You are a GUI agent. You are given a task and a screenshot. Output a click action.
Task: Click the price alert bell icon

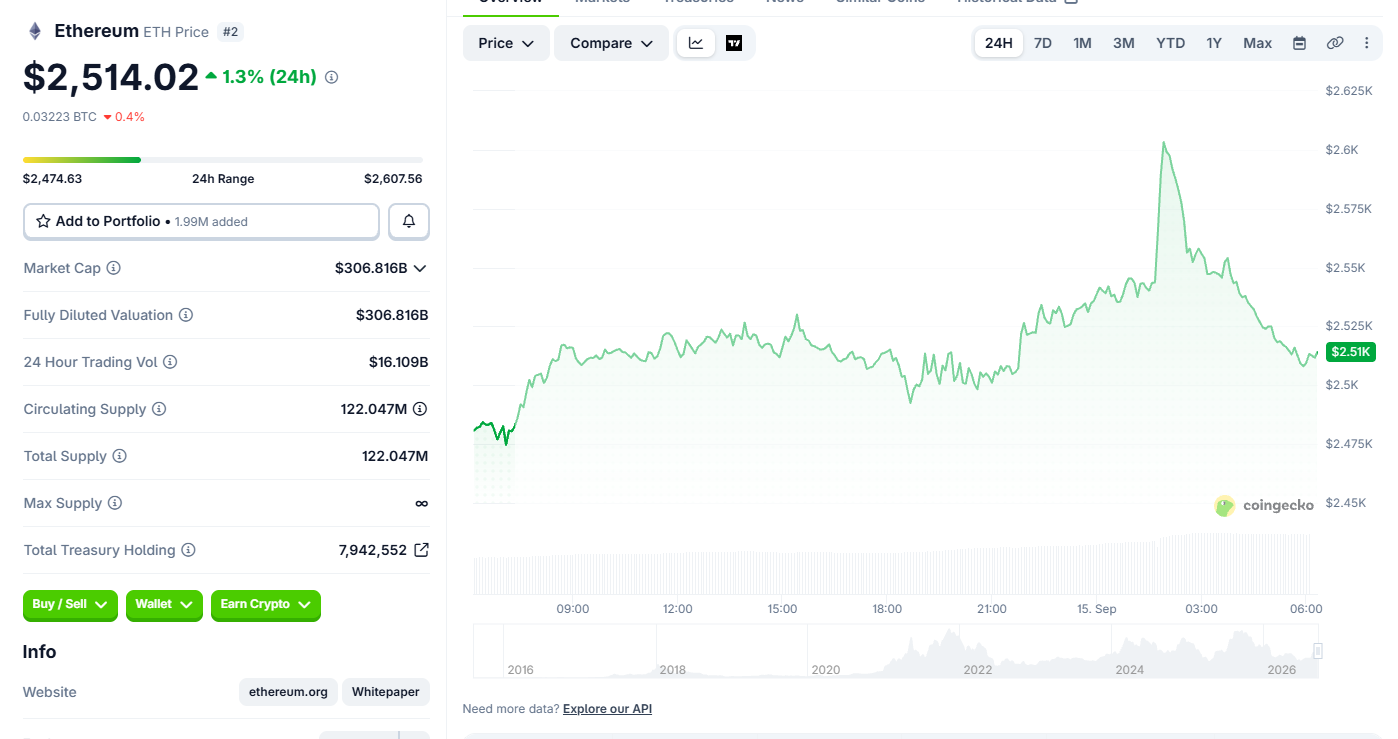(409, 221)
